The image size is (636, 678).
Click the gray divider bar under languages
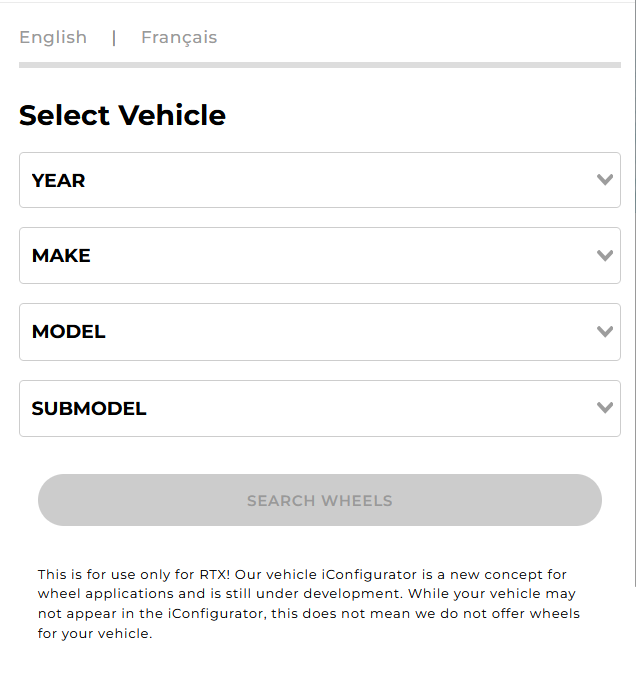[319, 65]
